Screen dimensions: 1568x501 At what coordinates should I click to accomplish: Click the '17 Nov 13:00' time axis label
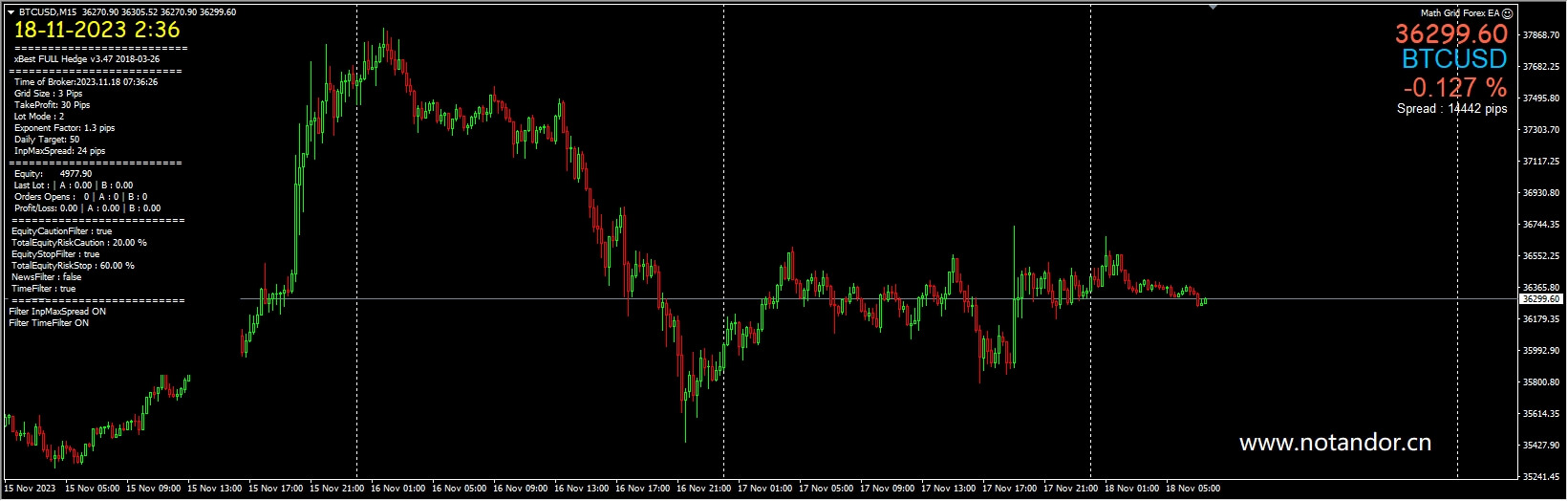coord(948,489)
